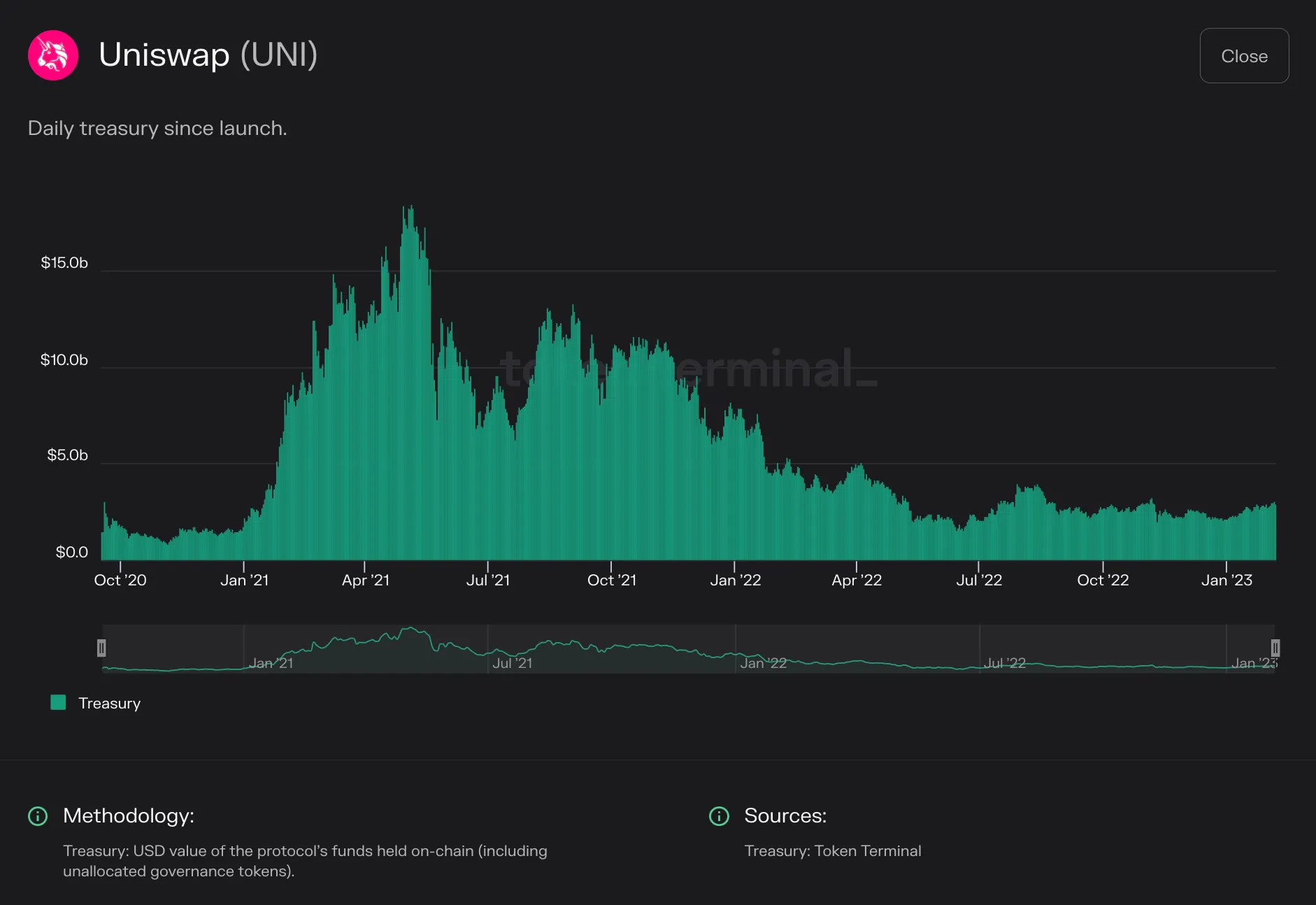Image resolution: width=1316 pixels, height=905 pixels.
Task: Click the Oct '22 x-axis label
Action: [1103, 580]
